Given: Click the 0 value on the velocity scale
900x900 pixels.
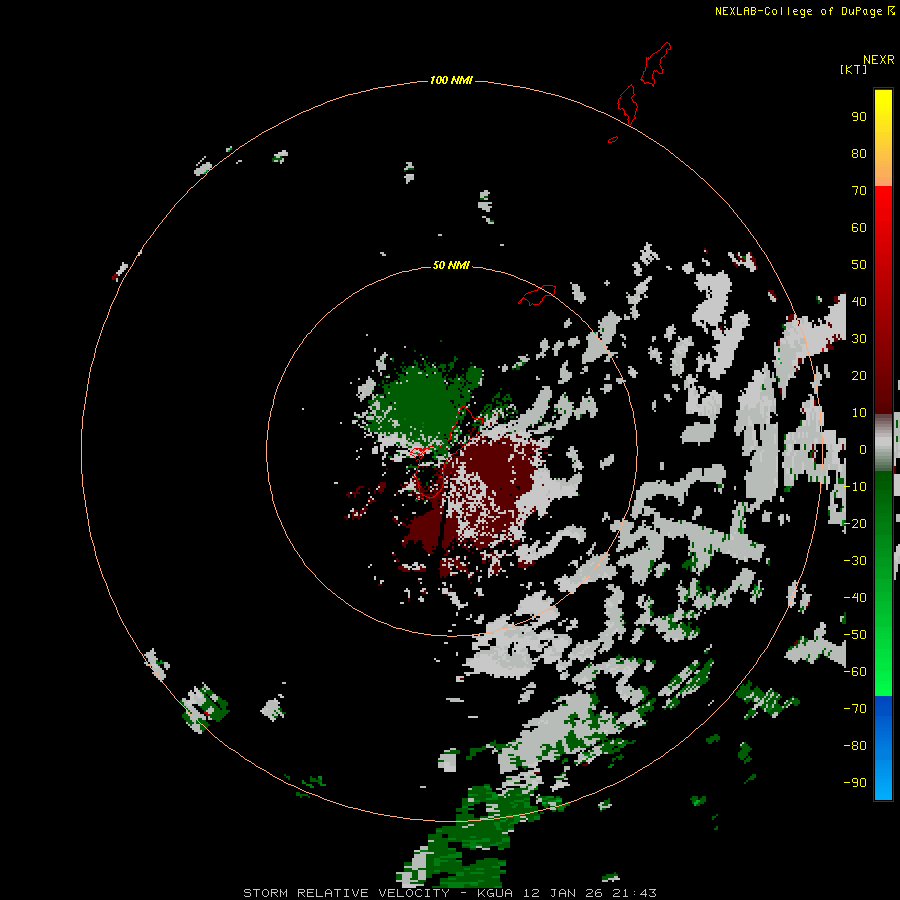Looking at the screenshot, I should click(x=863, y=449).
